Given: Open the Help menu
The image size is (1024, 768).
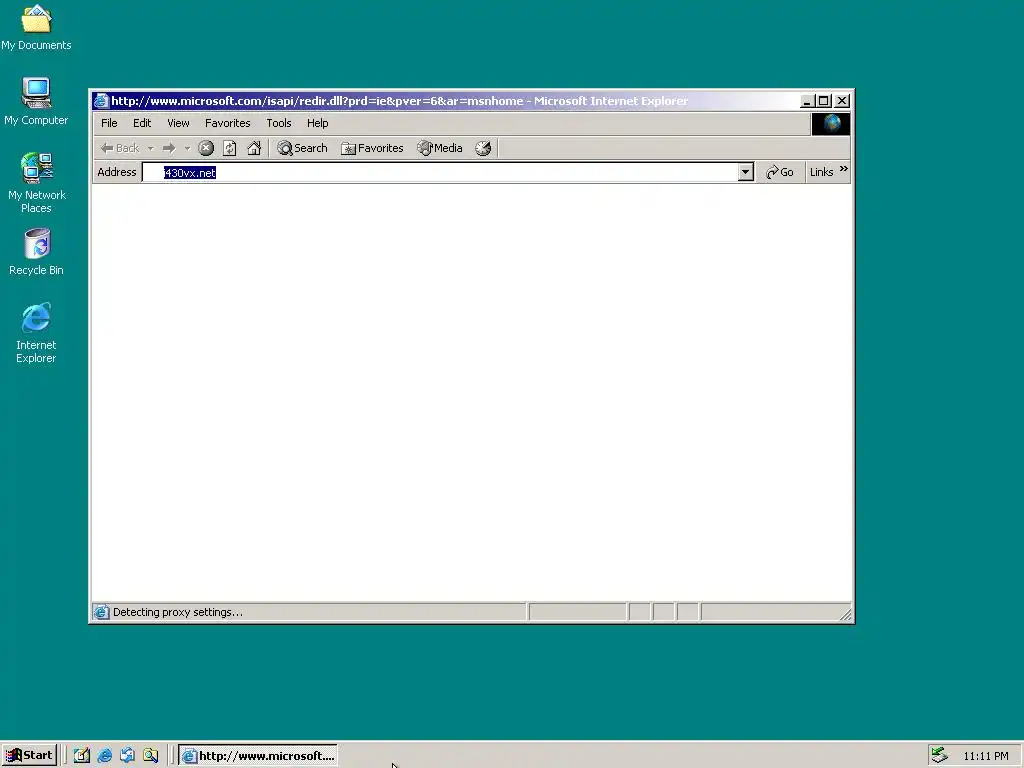Looking at the screenshot, I should click(317, 123).
